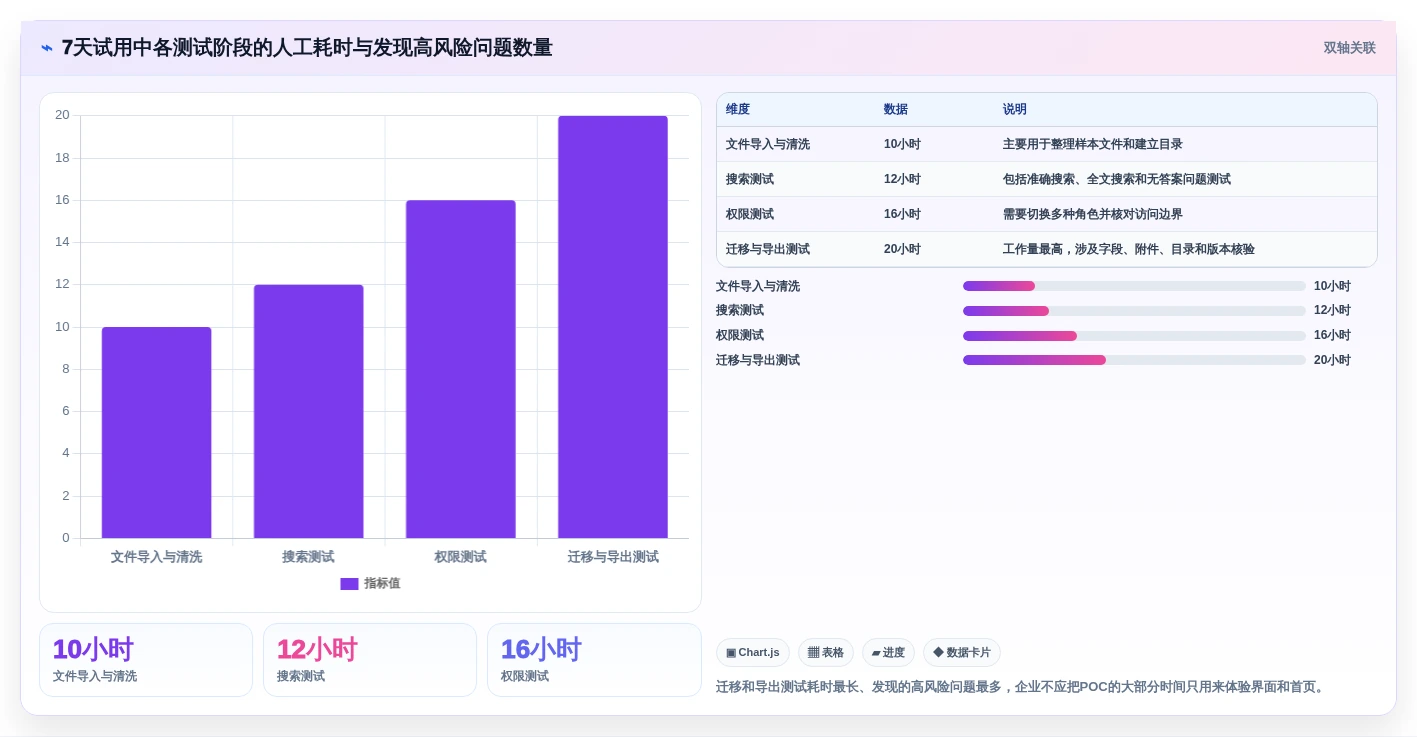Click the Chart.js tag chip
Image resolution: width=1417 pixels, height=737 pixels.
[x=753, y=653]
